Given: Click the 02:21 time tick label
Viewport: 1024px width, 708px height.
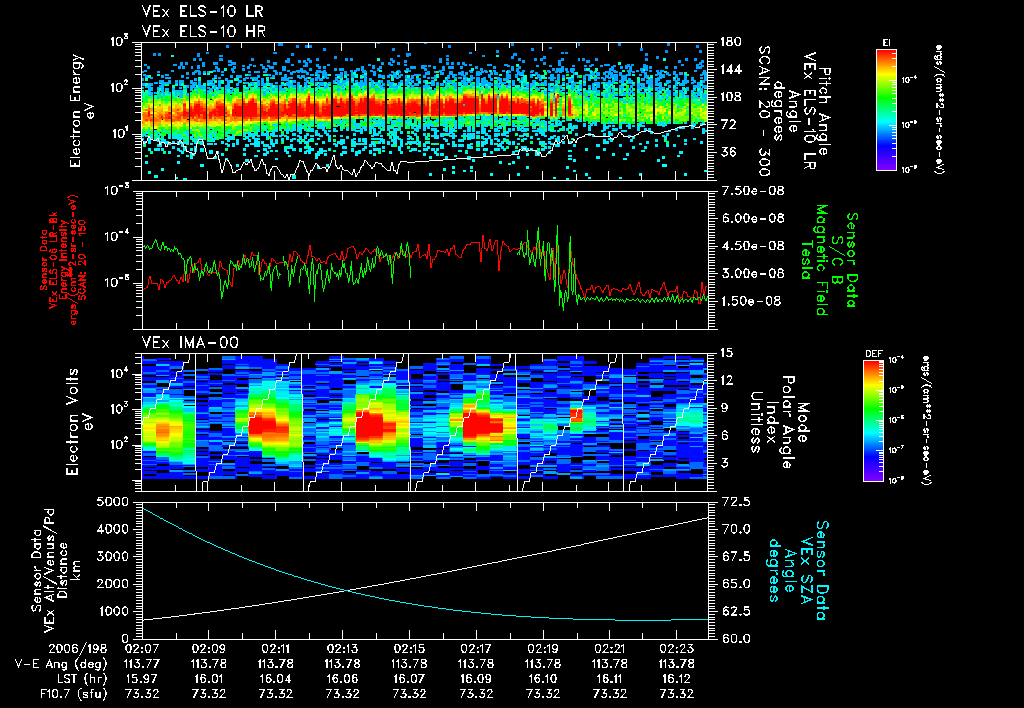Looking at the screenshot, I should coord(610,649).
